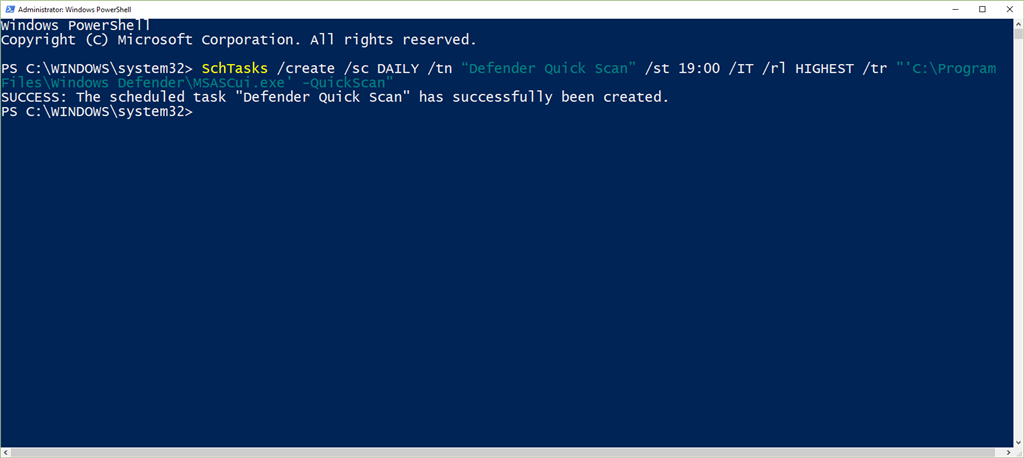Click the vertical scrollbar down arrow
The height and width of the screenshot is (458, 1024).
(x=1018, y=442)
